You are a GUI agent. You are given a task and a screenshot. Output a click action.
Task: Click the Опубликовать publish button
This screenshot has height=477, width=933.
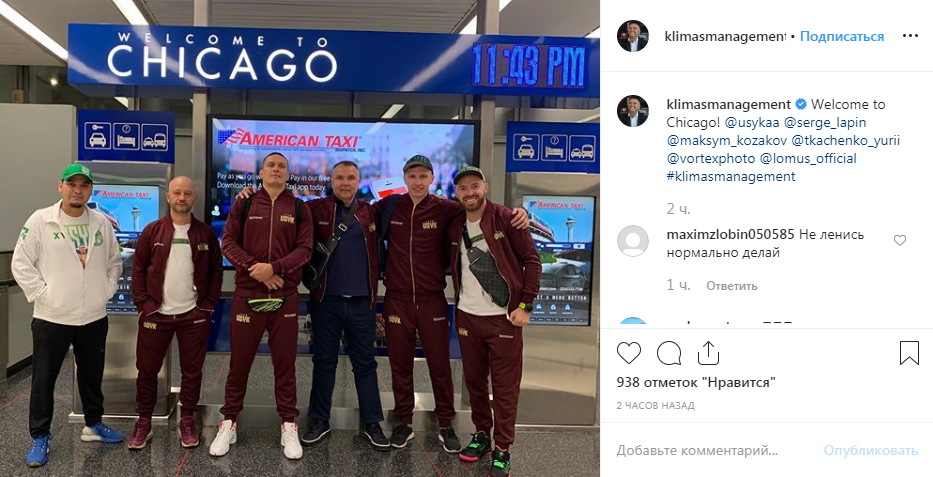coord(871,450)
